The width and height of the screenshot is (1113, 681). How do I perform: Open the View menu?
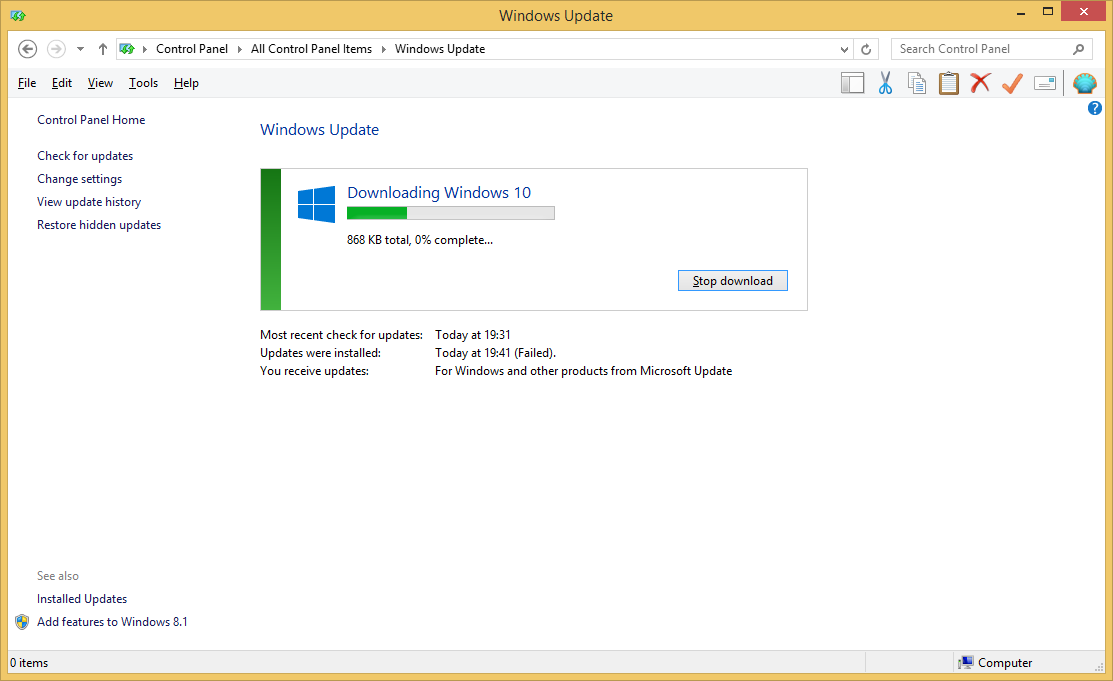pos(100,83)
